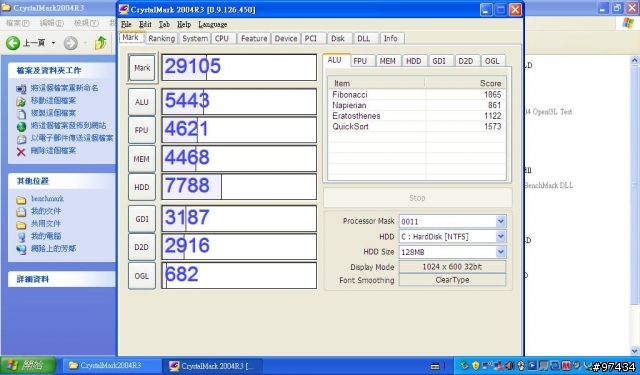
Task: Run the FPU benchmark button
Action: 142,130
